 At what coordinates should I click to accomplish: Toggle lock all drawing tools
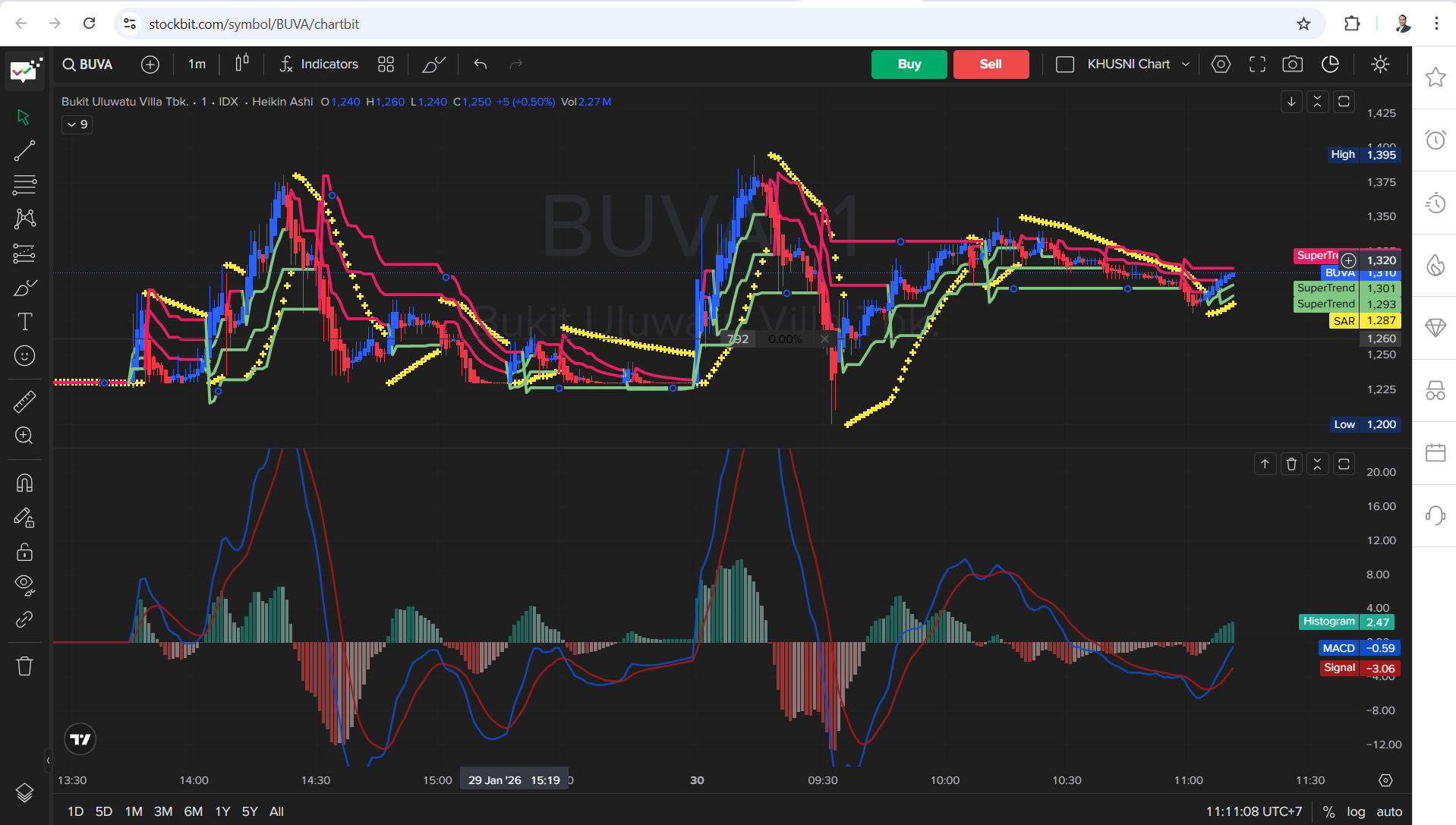(24, 552)
